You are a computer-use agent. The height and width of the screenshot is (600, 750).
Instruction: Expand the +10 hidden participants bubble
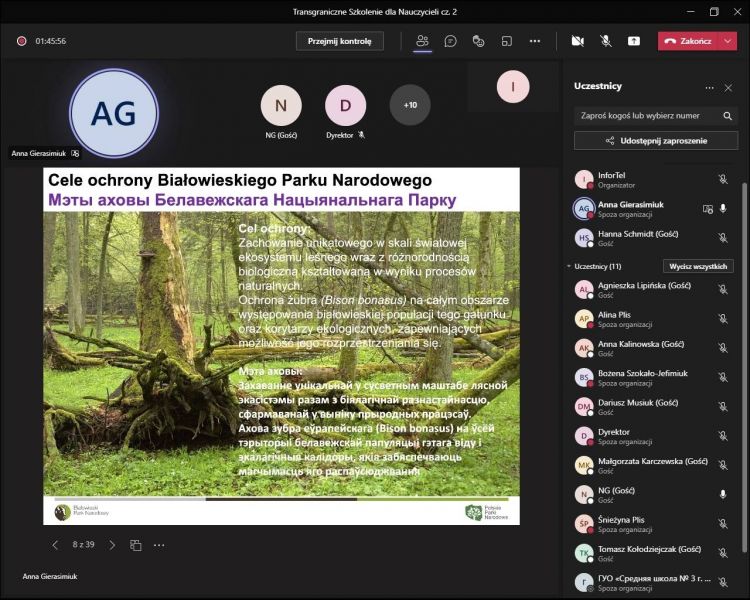[x=410, y=104]
